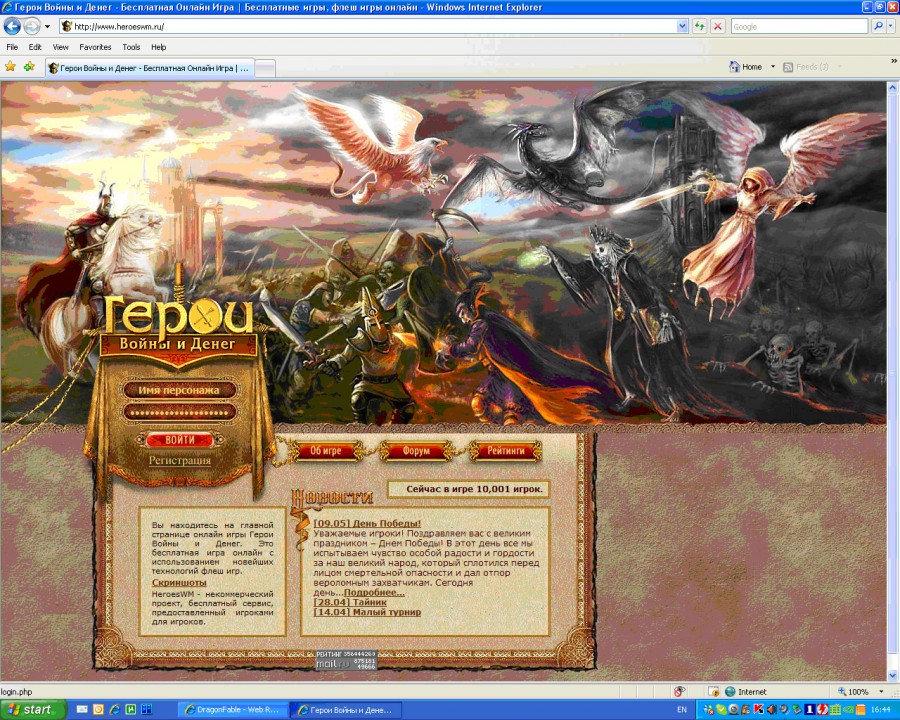The width and height of the screenshot is (900, 720).
Task: Click the password field with dots
Action: point(179,412)
